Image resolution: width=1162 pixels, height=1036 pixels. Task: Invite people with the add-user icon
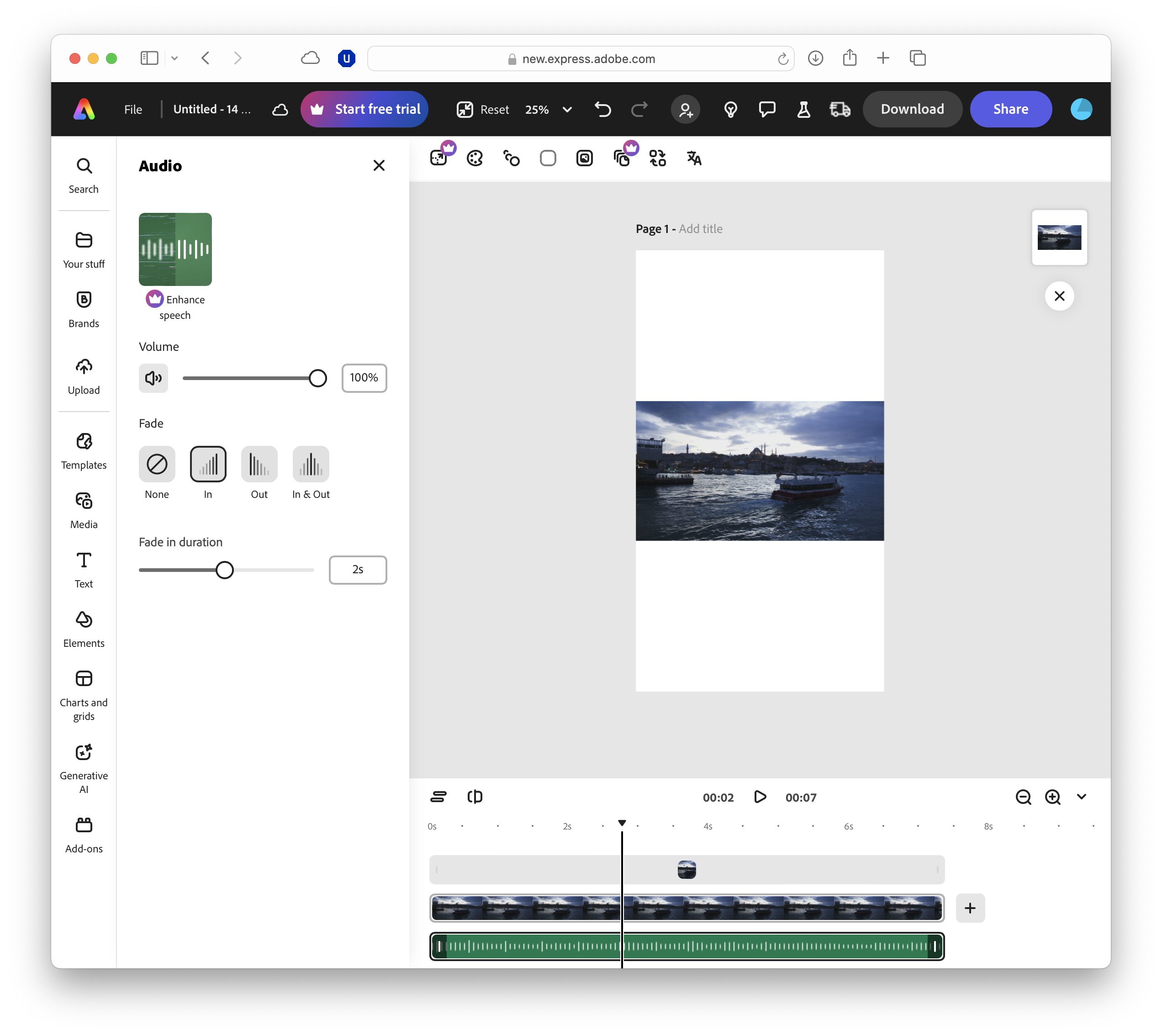(x=686, y=109)
